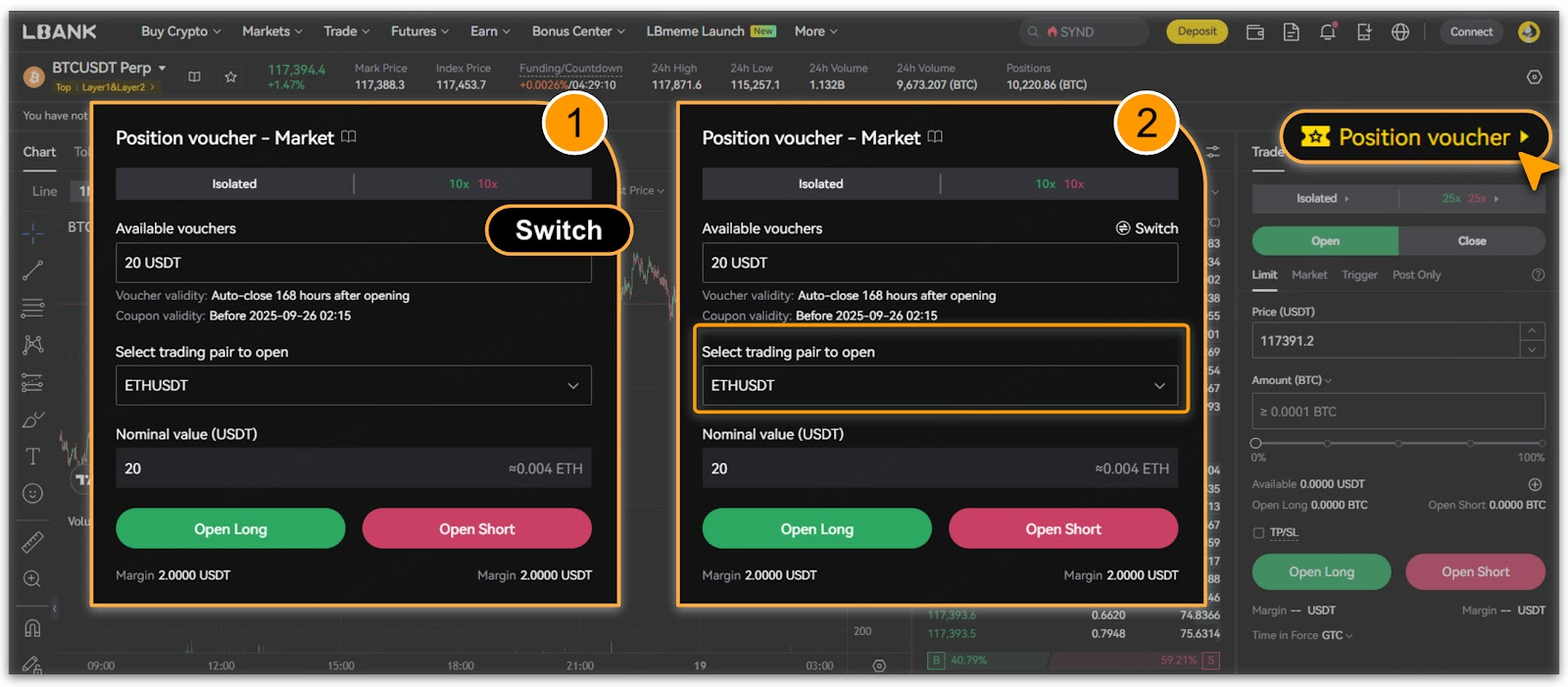Click the amount percentage slider handle
The width and height of the screenshot is (1568, 687).
point(1256,443)
